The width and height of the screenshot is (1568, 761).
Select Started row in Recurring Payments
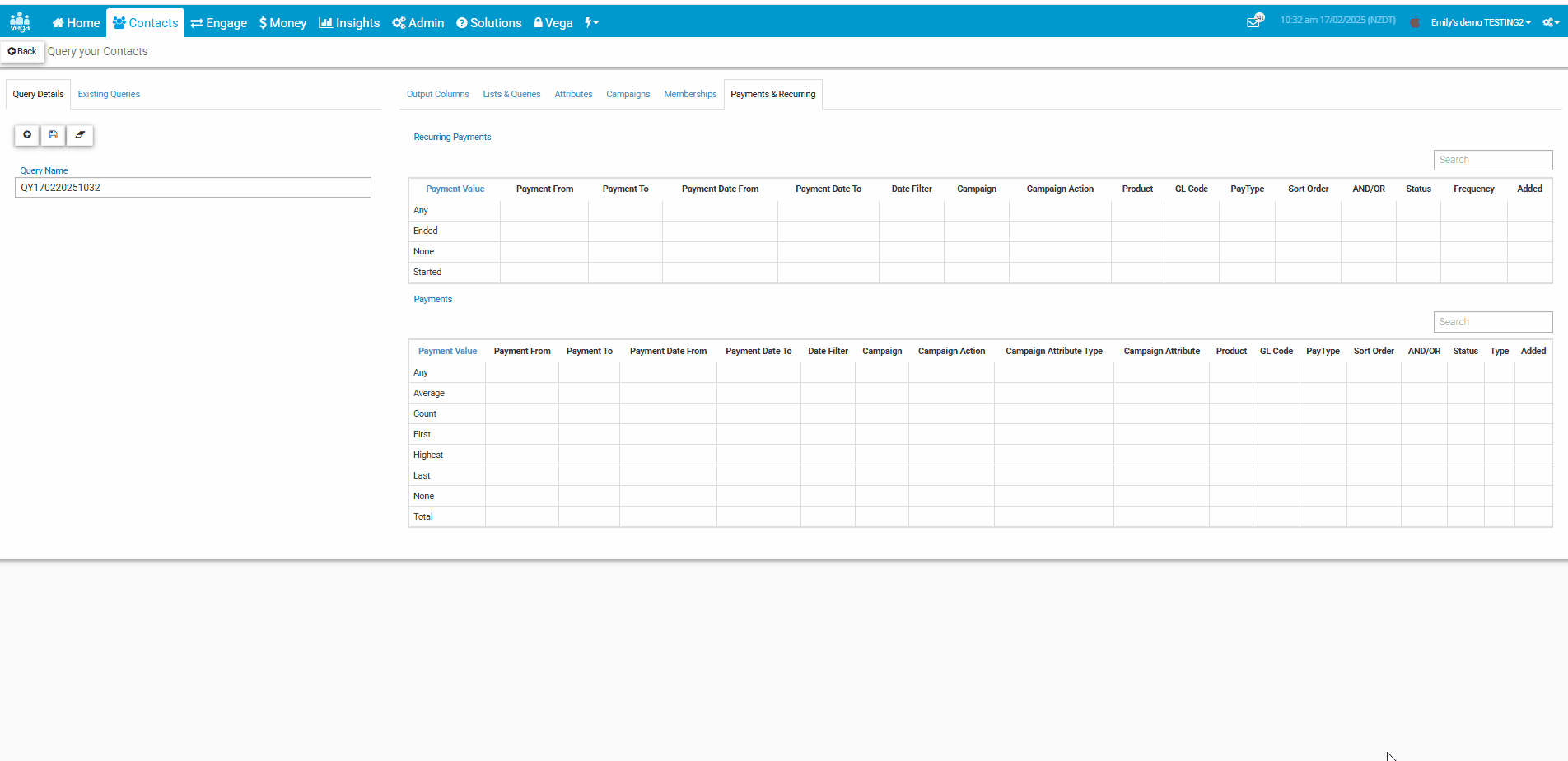point(980,273)
